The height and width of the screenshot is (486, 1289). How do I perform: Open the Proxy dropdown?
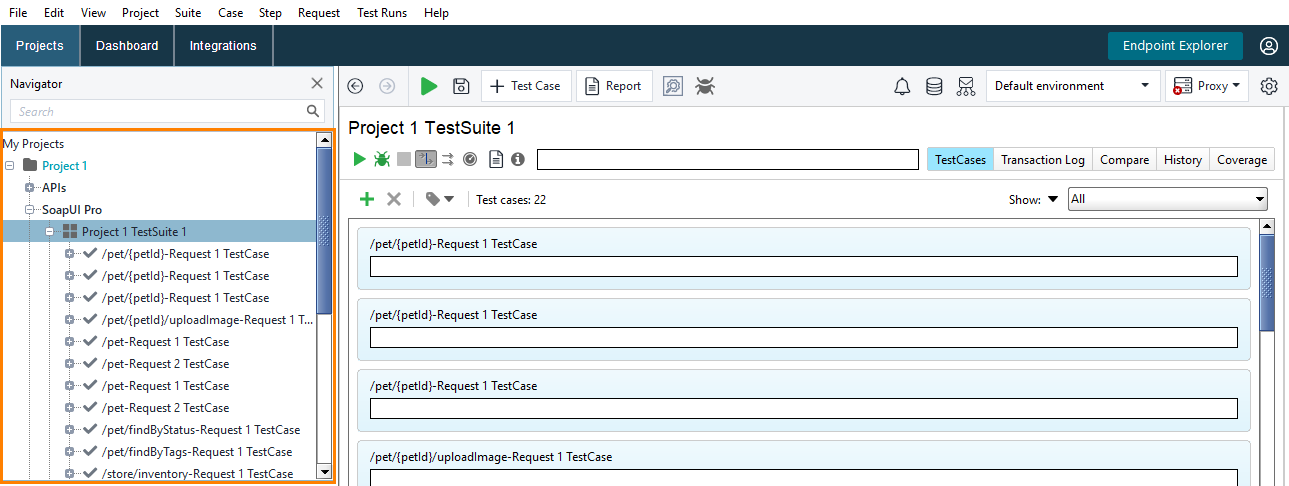click(x=1207, y=86)
